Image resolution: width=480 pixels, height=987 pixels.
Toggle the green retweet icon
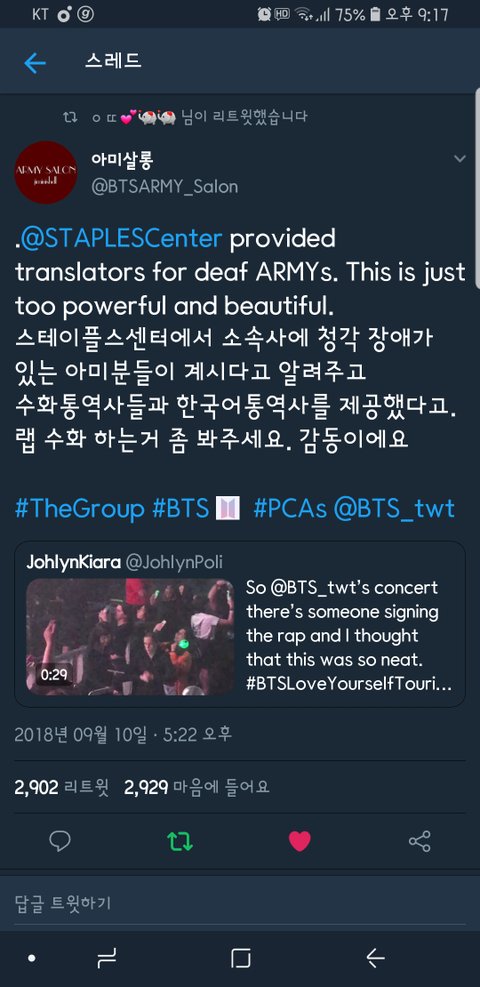click(x=180, y=841)
